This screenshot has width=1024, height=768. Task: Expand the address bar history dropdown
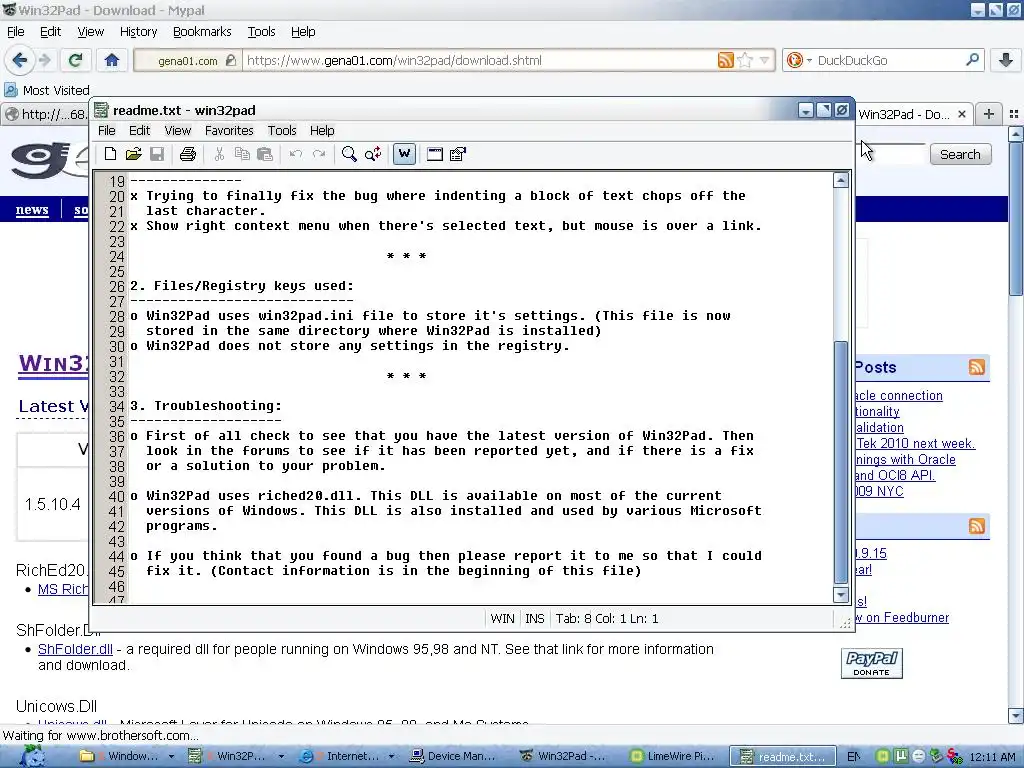(x=765, y=61)
